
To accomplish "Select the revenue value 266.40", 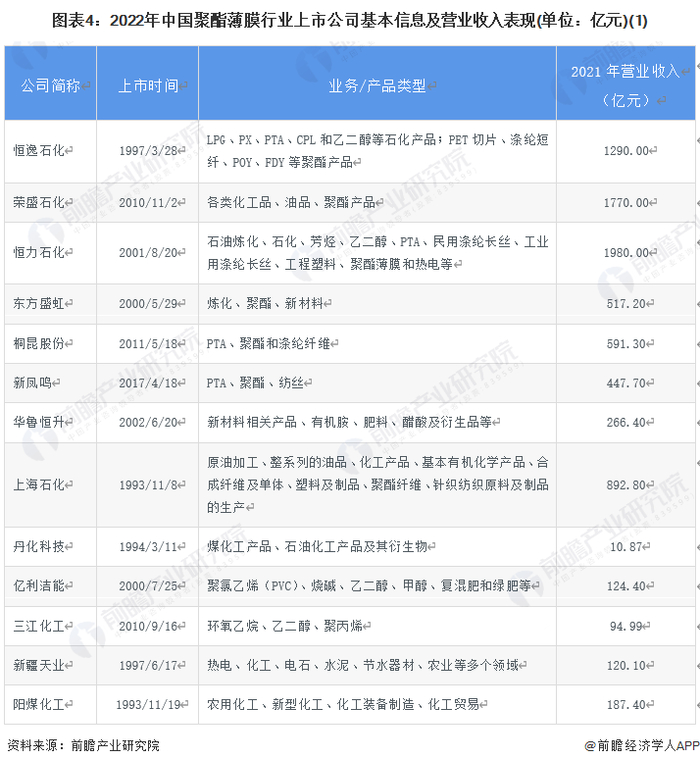I will (x=626, y=422).
